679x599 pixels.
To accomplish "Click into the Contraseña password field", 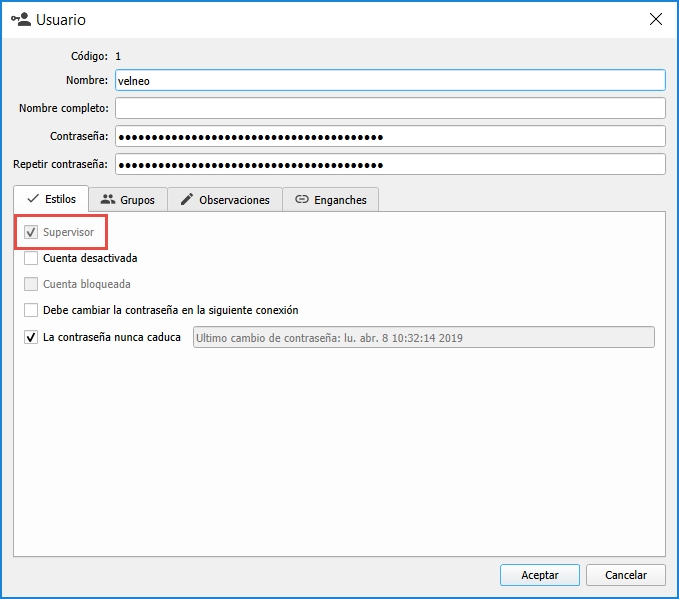I will (390, 136).
